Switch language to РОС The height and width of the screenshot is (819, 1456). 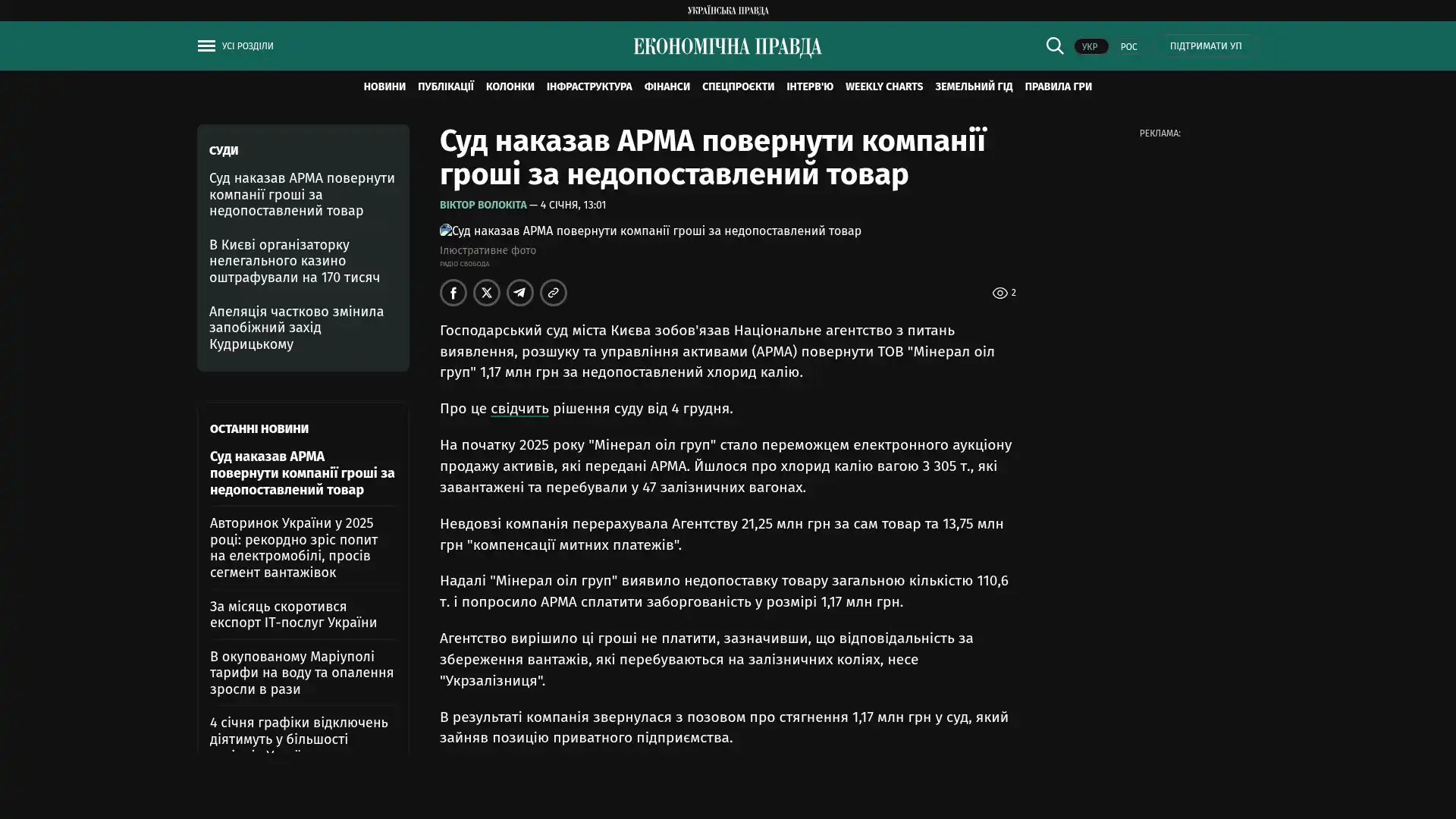(1128, 47)
